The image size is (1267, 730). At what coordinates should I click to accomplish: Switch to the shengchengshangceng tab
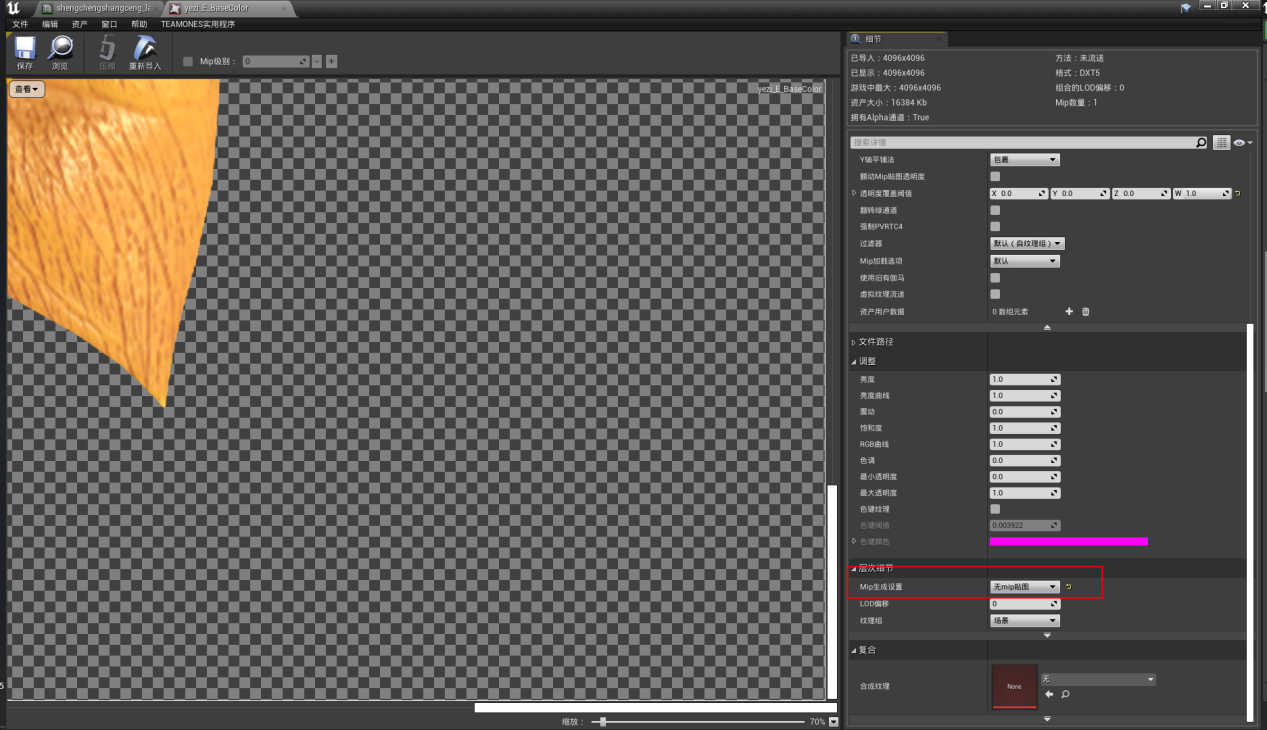pos(102,8)
